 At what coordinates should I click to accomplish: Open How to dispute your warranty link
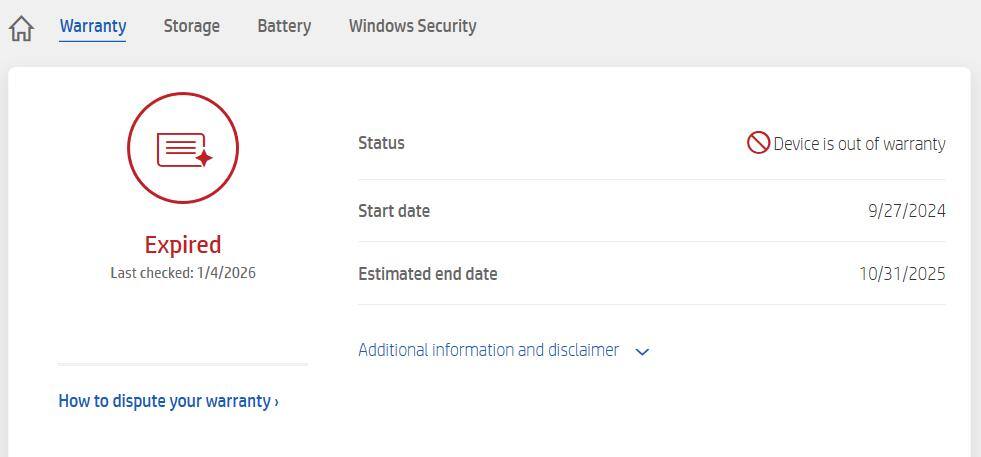pos(163,401)
